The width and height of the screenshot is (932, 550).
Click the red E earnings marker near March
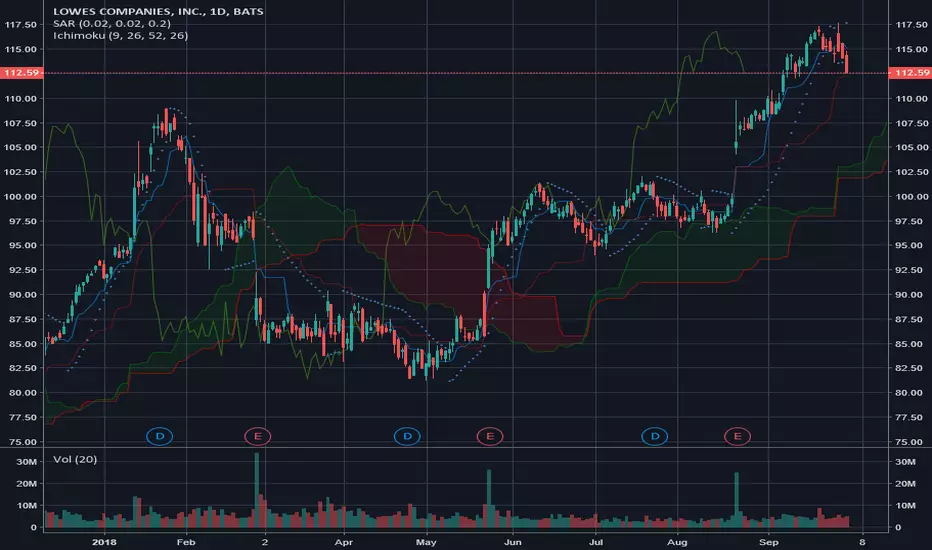[x=257, y=436]
